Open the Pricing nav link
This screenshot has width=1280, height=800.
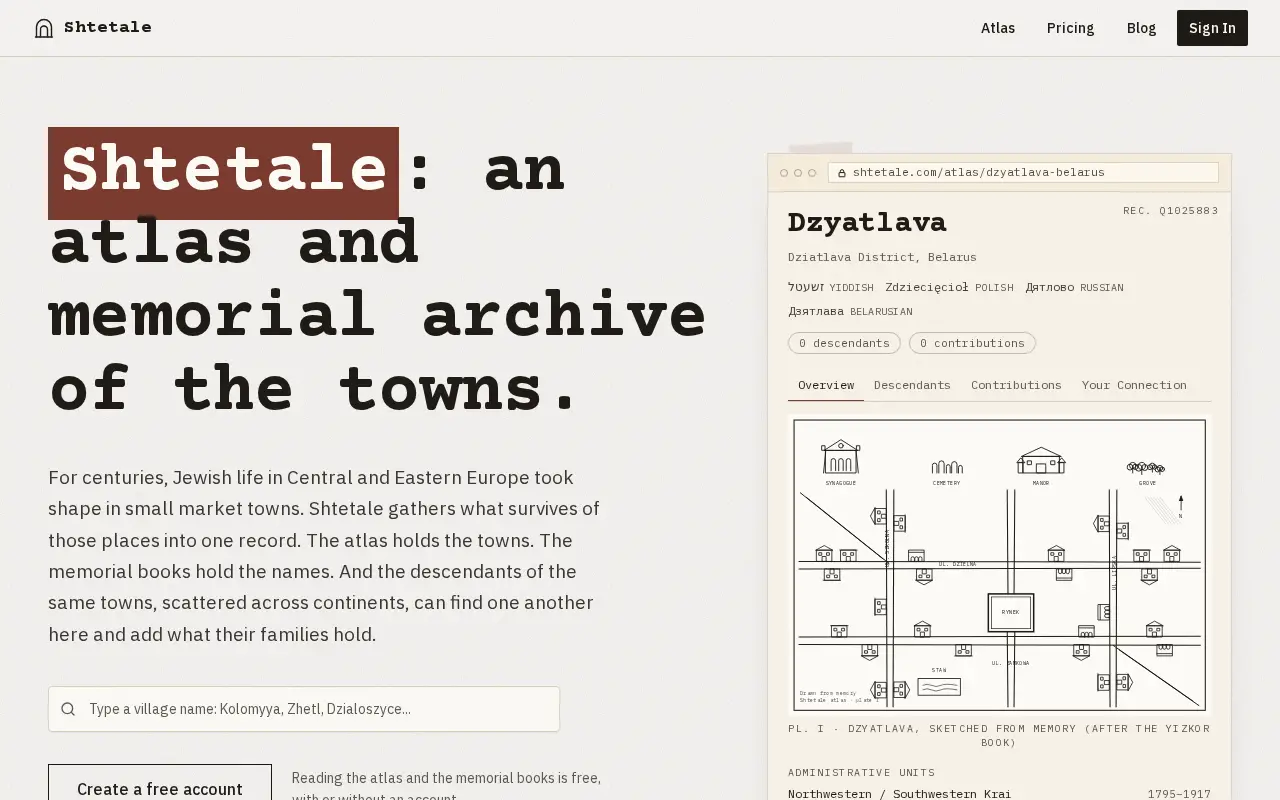(1070, 28)
